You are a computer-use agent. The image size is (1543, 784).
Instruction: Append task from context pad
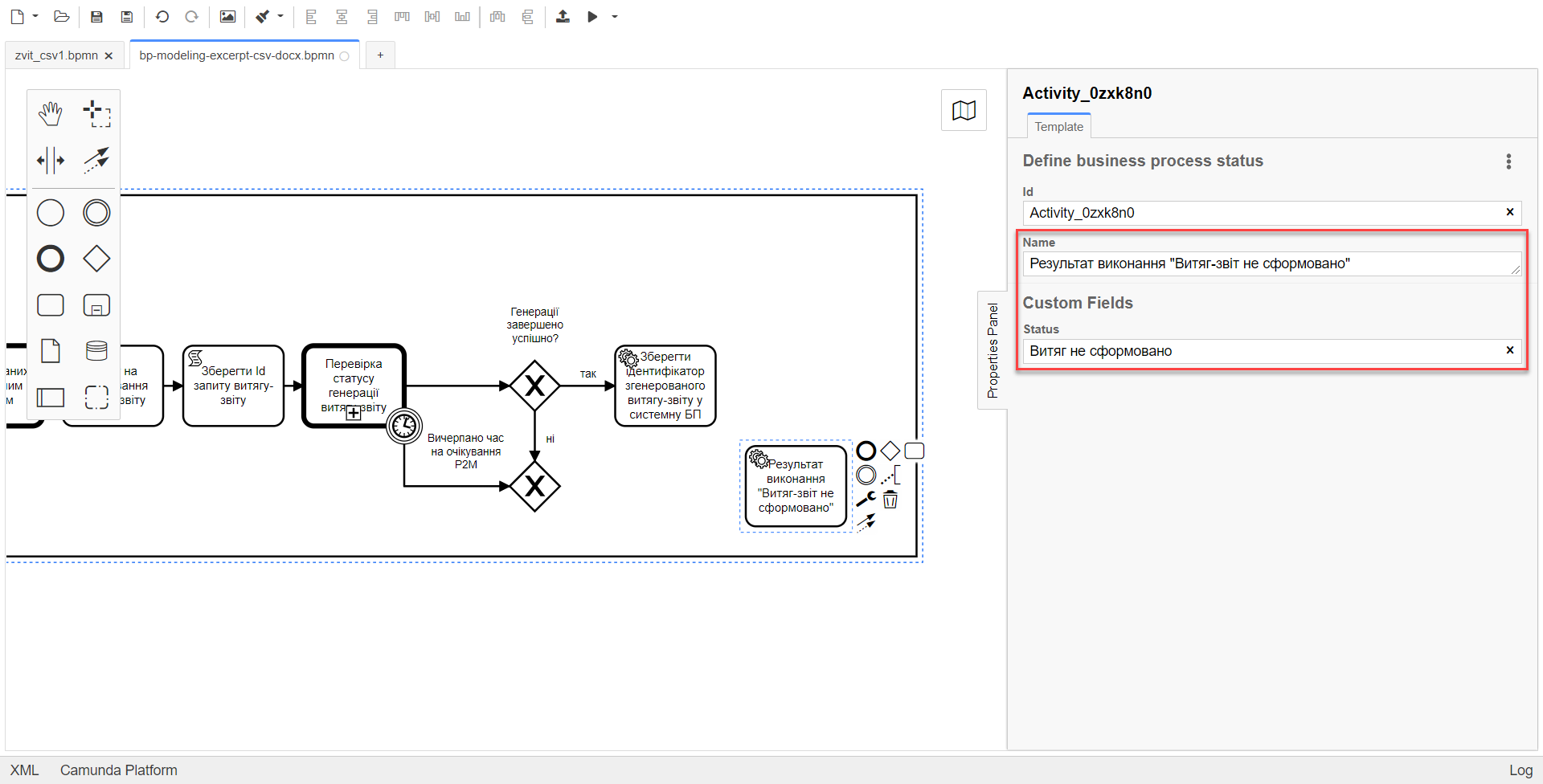coord(915,451)
